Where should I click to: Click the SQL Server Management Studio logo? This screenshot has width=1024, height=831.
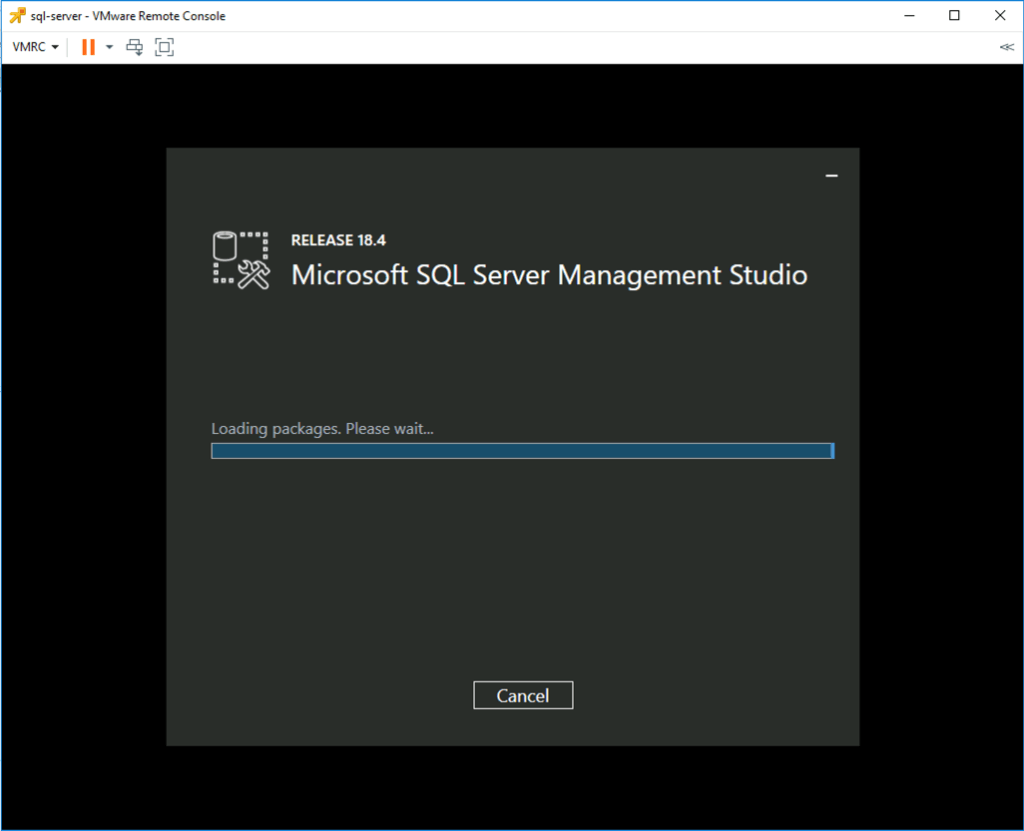pyautogui.click(x=241, y=261)
